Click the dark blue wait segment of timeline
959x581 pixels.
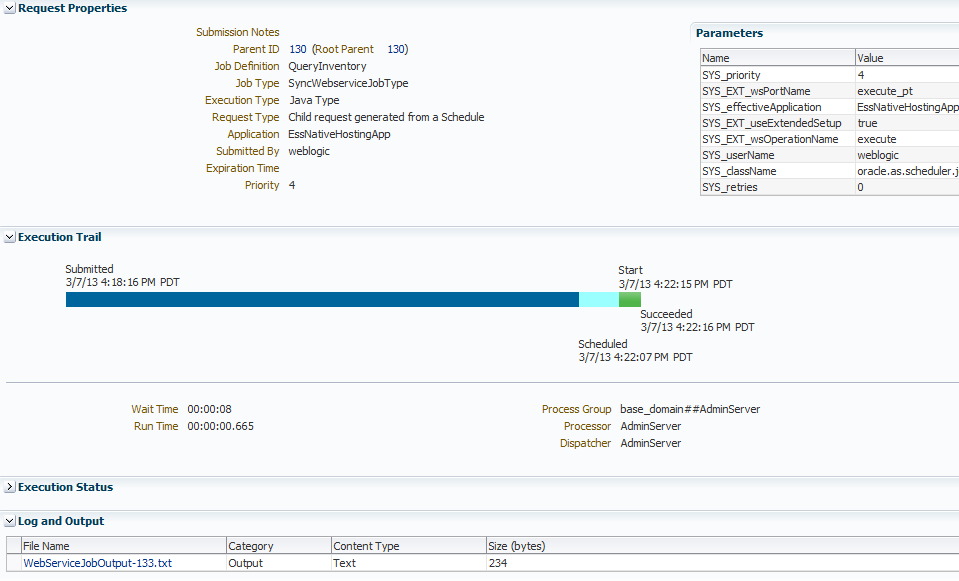[322, 299]
